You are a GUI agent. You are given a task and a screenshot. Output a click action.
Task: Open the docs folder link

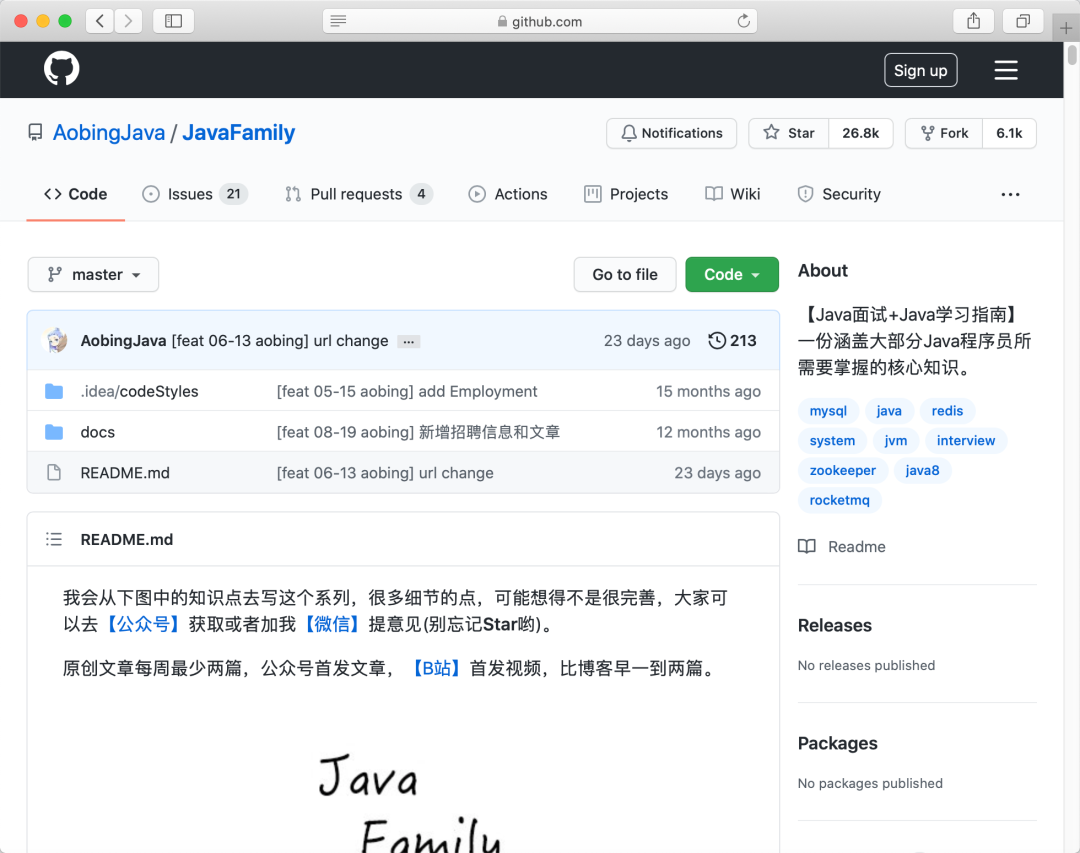click(98, 432)
